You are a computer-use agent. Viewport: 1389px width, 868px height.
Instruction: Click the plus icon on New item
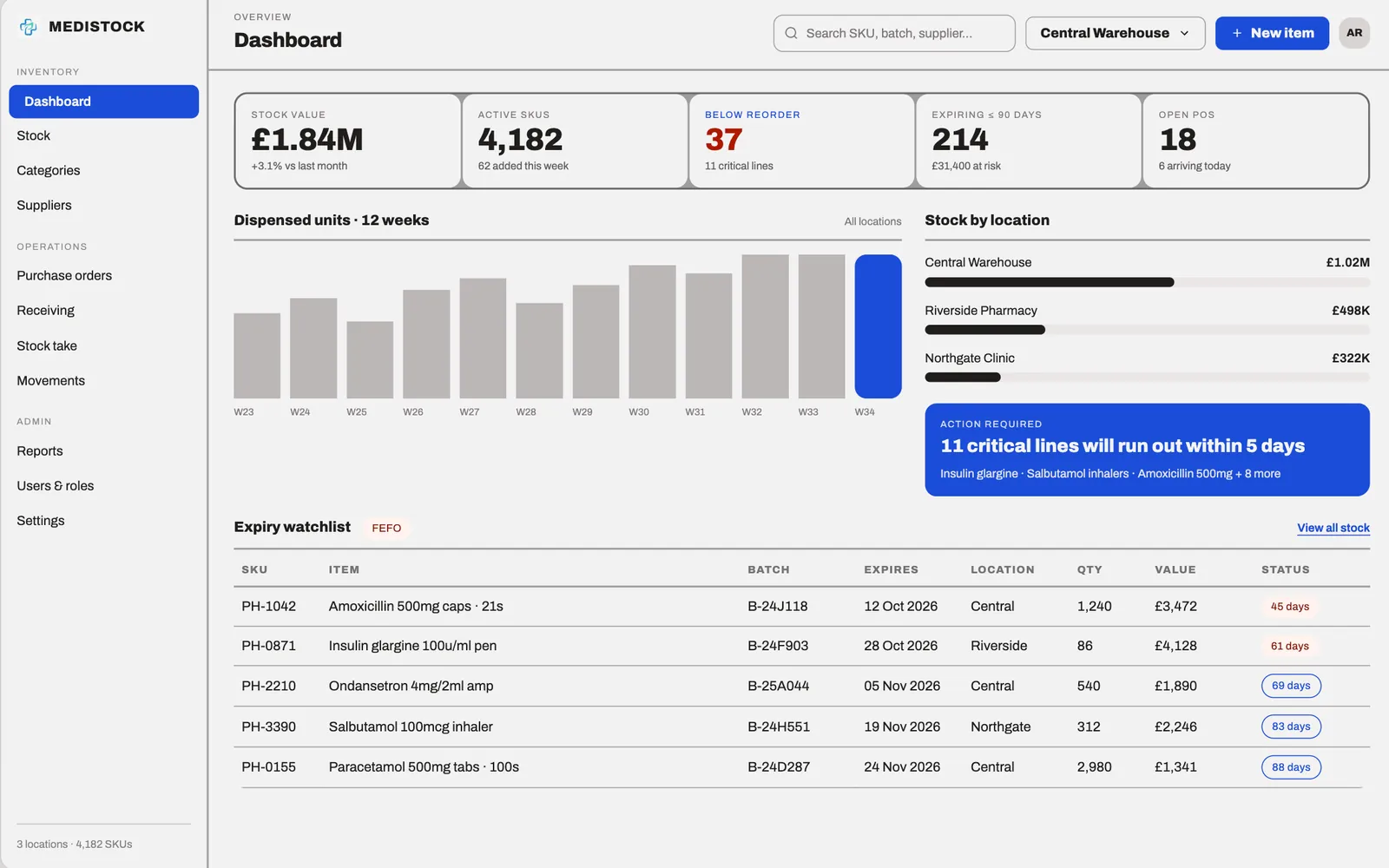(x=1237, y=33)
